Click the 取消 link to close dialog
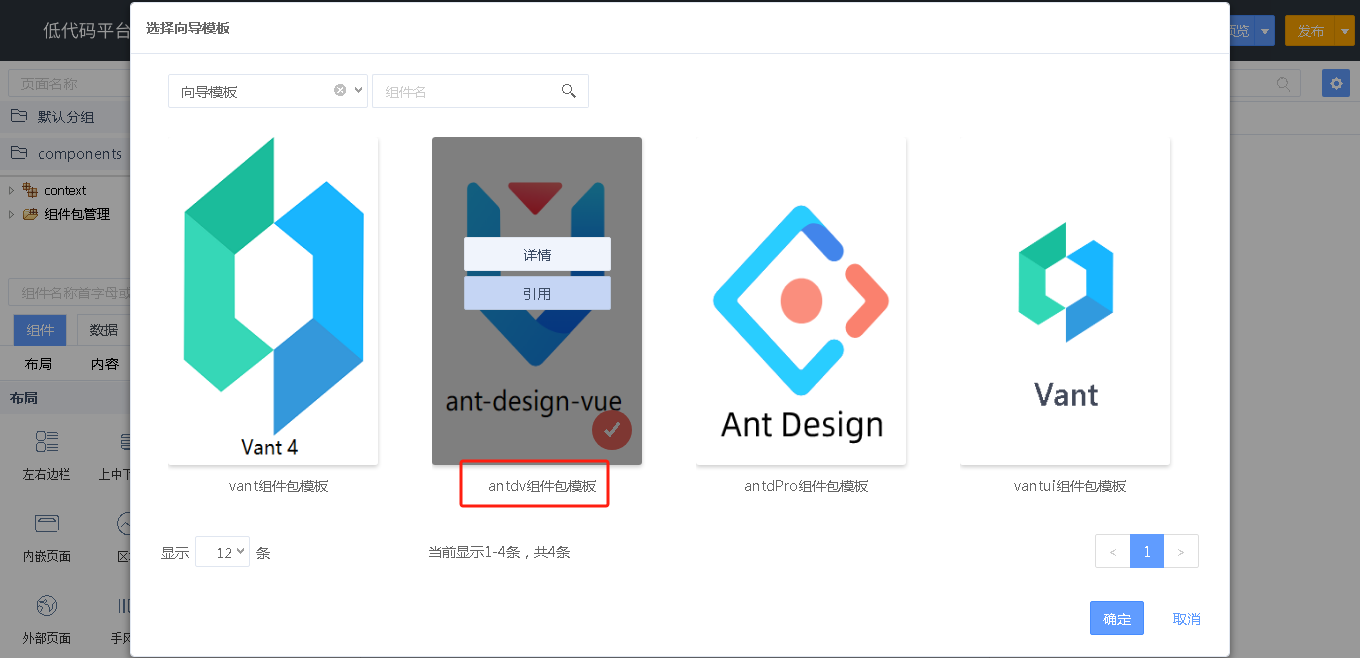 pyautogui.click(x=1186, y=619)
